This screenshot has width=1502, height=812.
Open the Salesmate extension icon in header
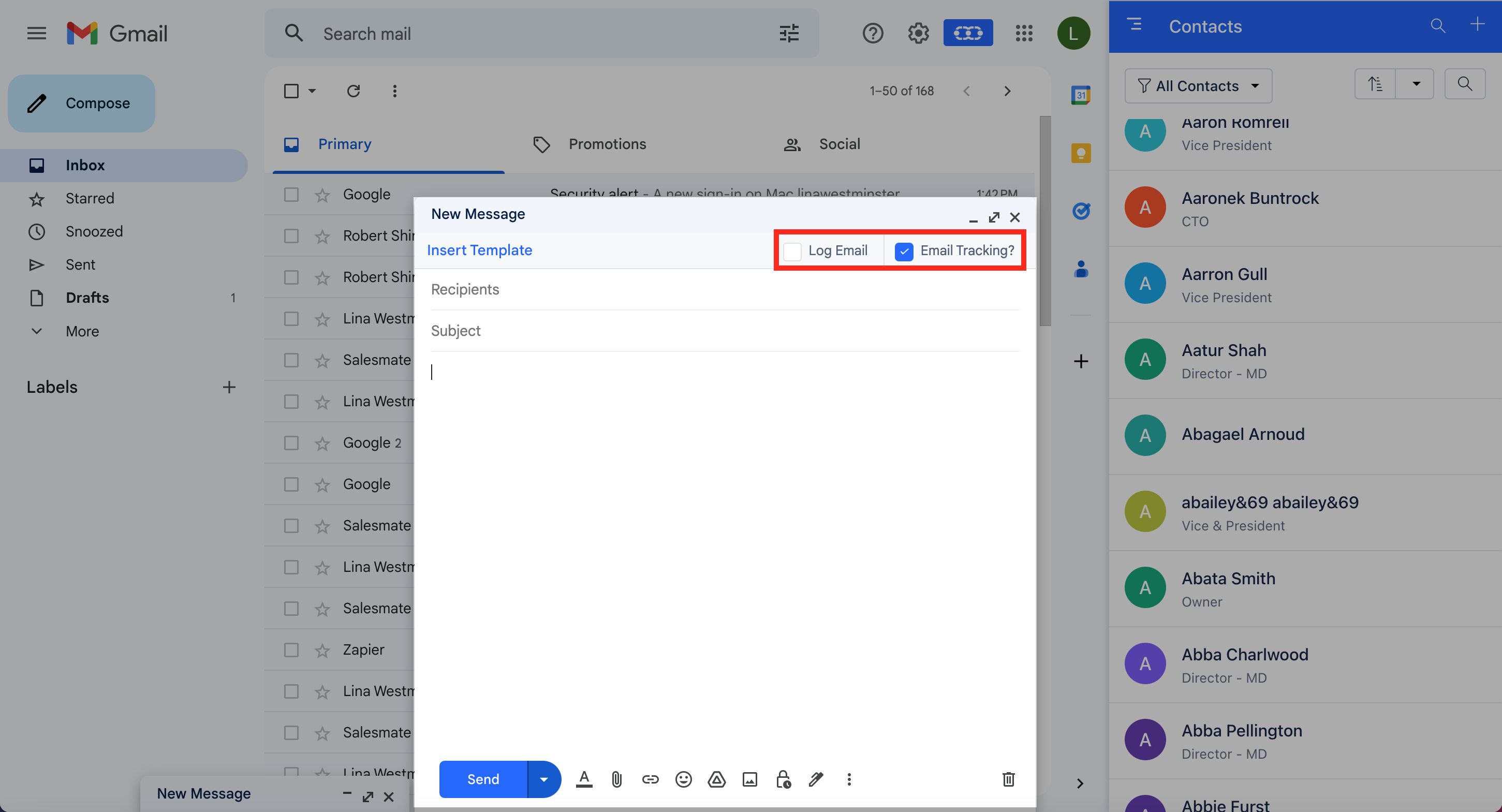[968, 33]
